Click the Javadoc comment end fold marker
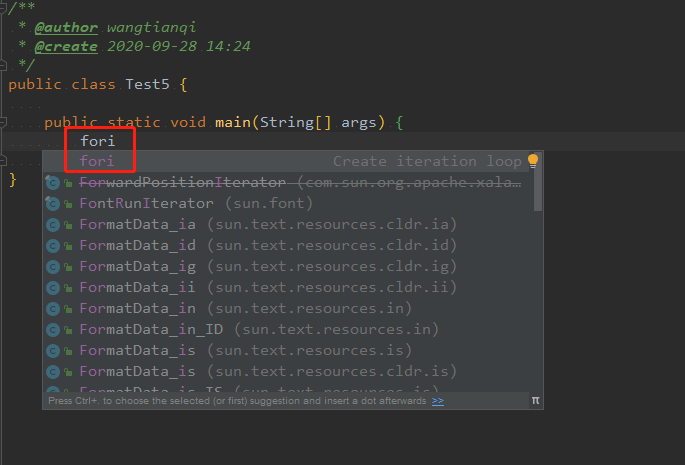 [x=3, y=66]
